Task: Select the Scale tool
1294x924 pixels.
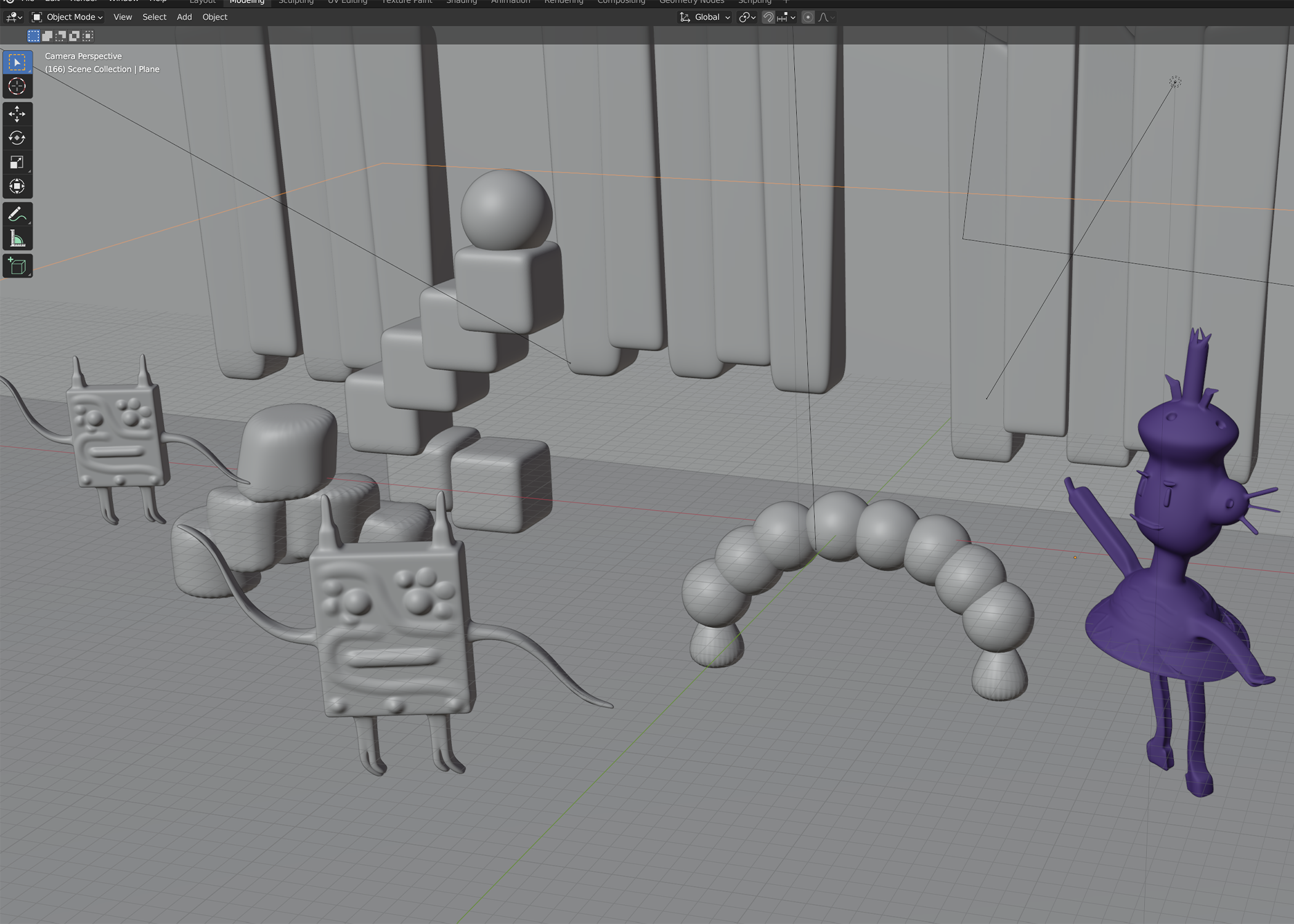Action: click(x=17, y=163)
